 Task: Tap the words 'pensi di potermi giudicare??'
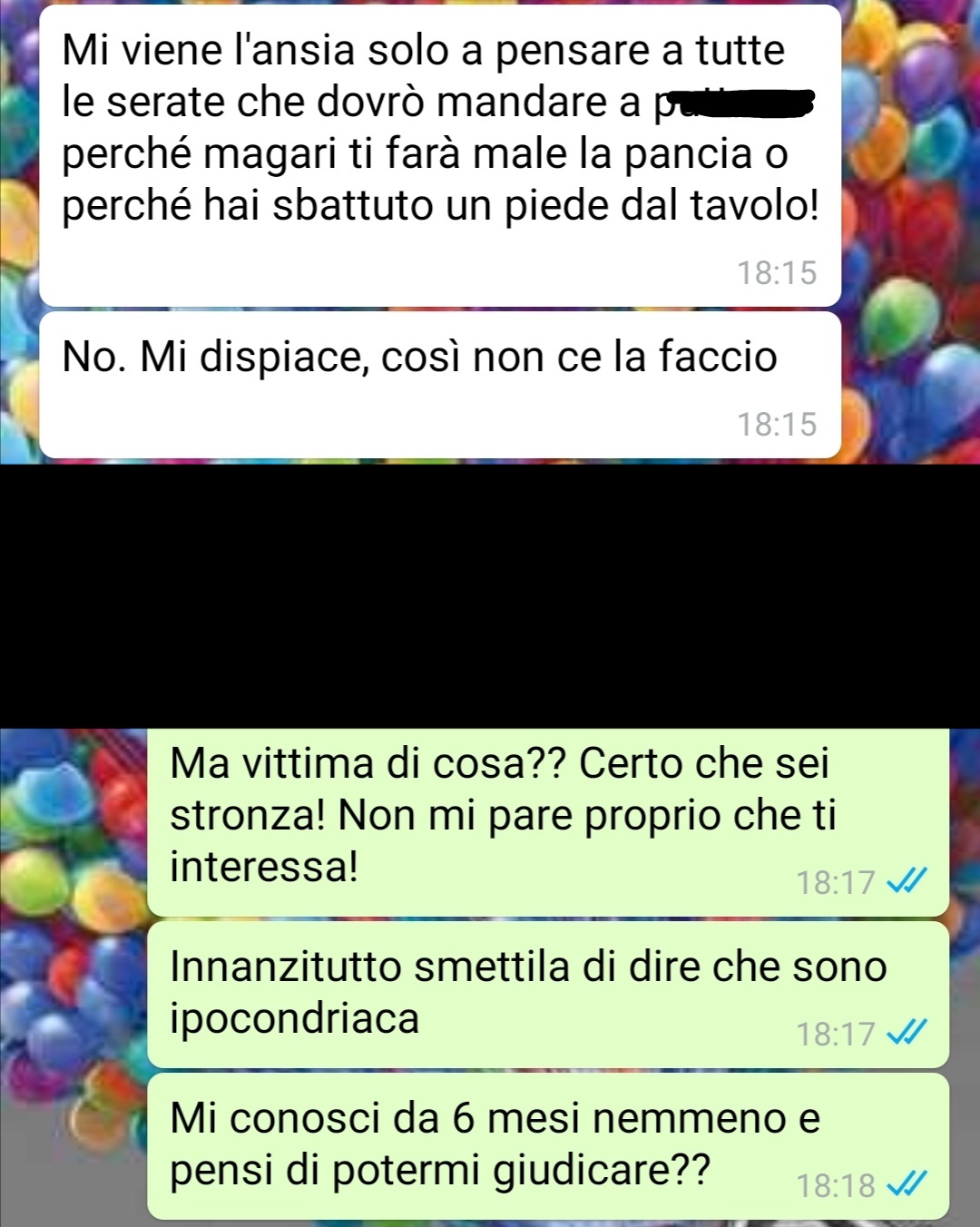tap(440, 1171)
